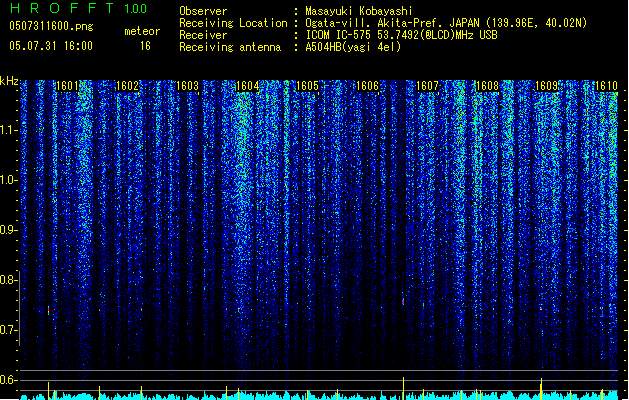
Task: Click the tall yellow intensity spike near 1609
Action: tap(542, 388)
